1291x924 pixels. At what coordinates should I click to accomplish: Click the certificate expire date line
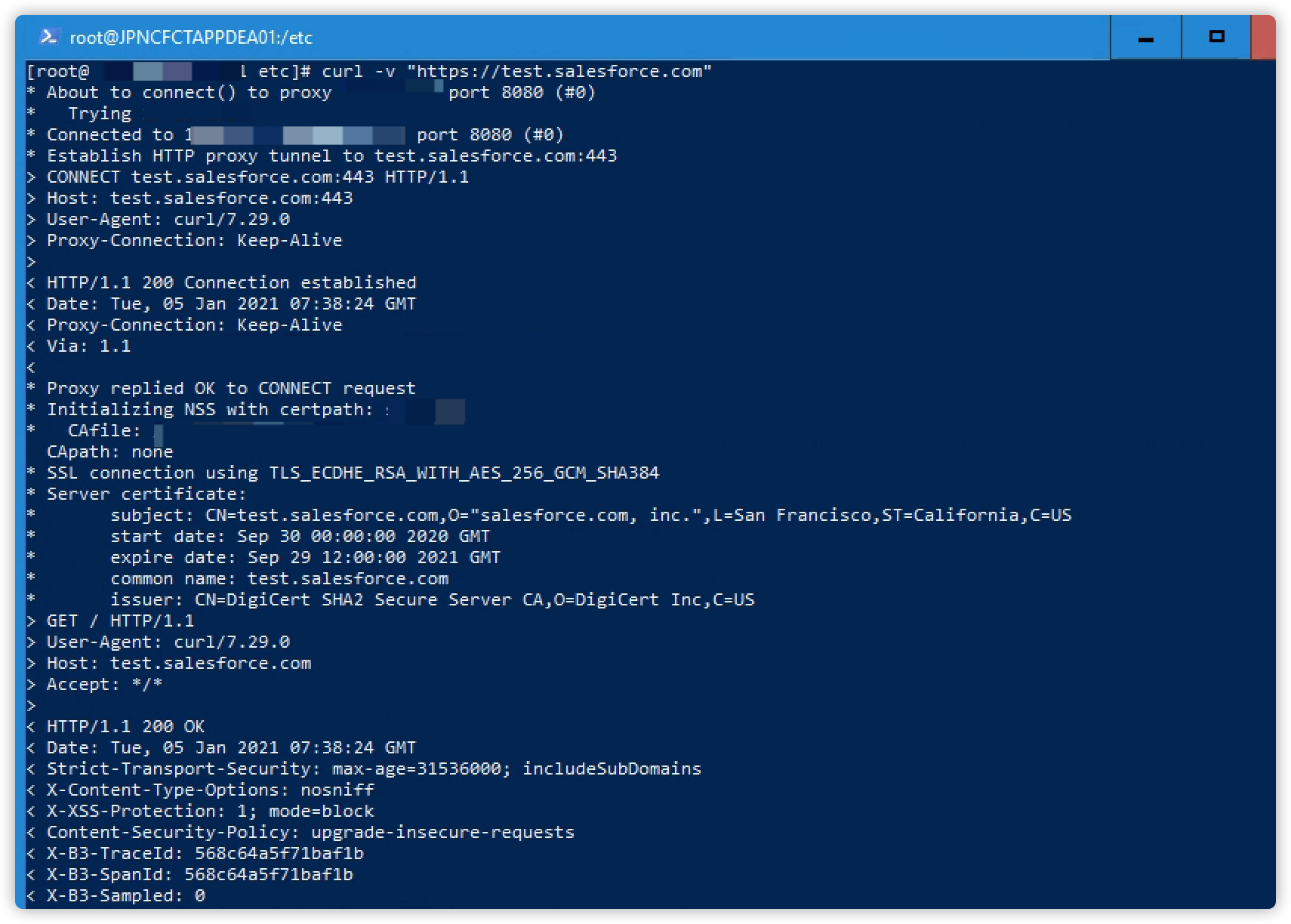[x=305, y=557]
